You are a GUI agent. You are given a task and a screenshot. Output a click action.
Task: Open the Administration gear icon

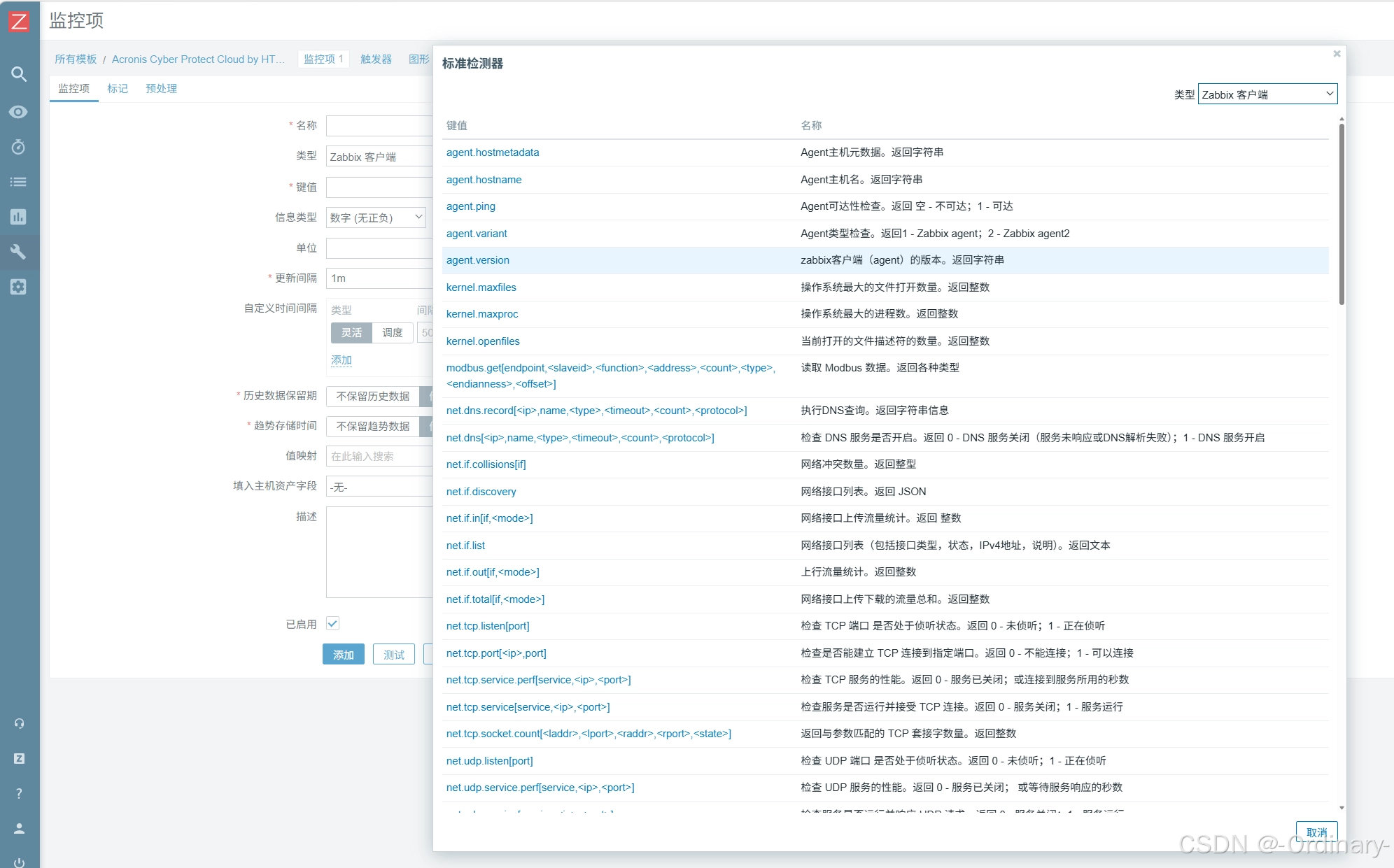pyautogui.click(x=19, y=287)
